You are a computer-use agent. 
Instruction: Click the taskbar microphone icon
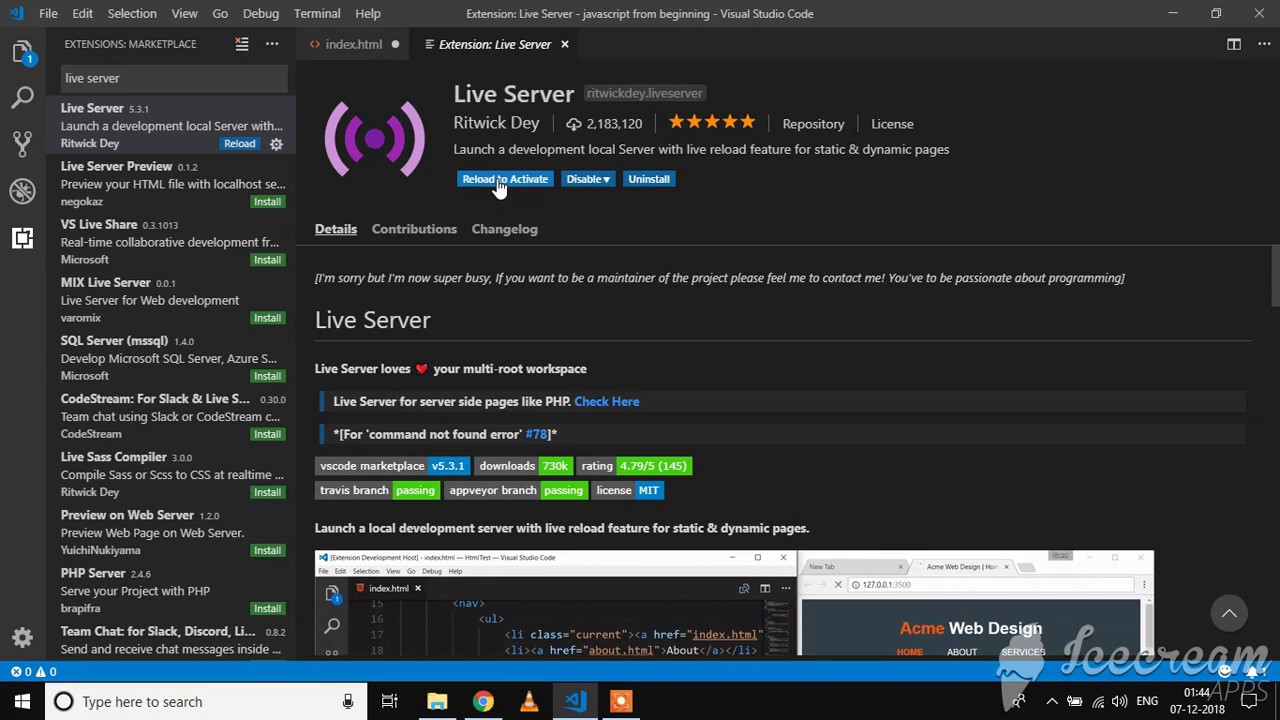348,702
